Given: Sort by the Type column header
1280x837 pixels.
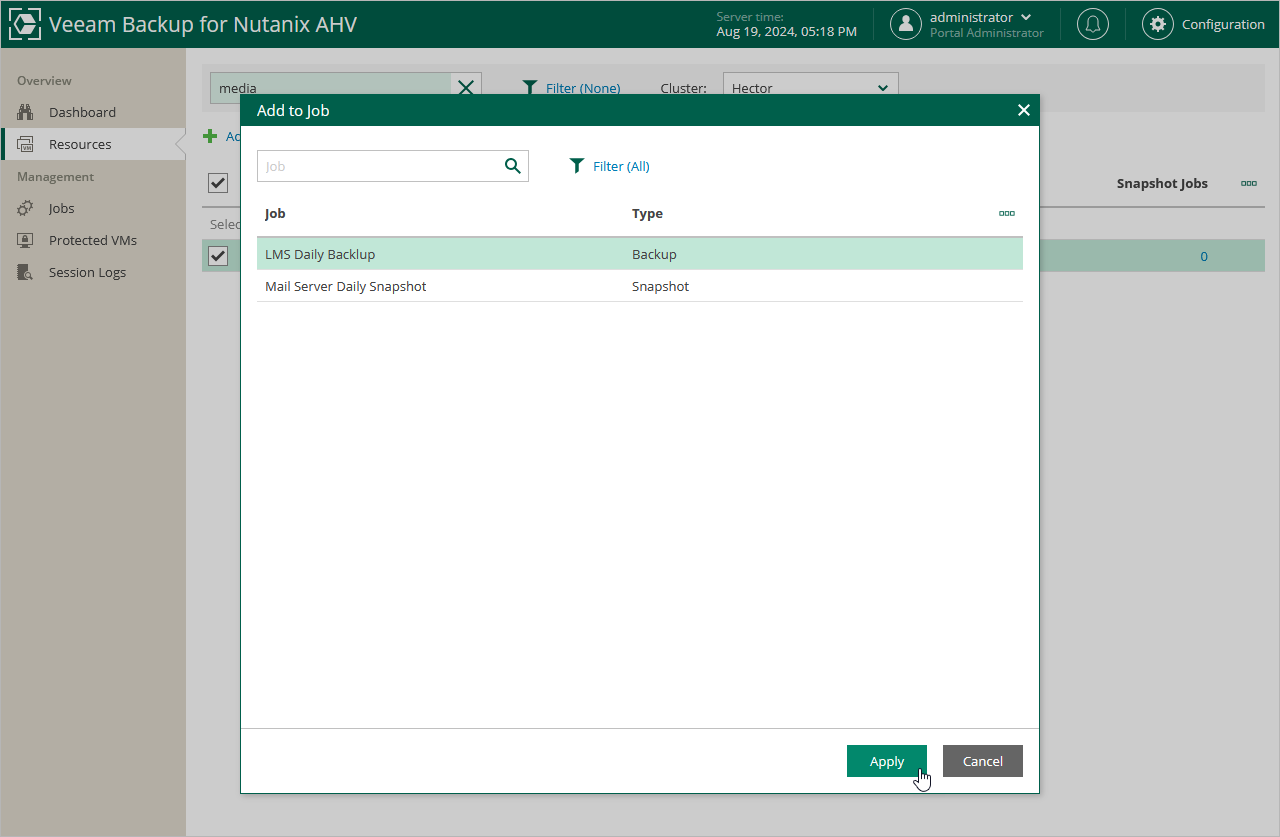Looking at the screenshot, I should point(647,213).
